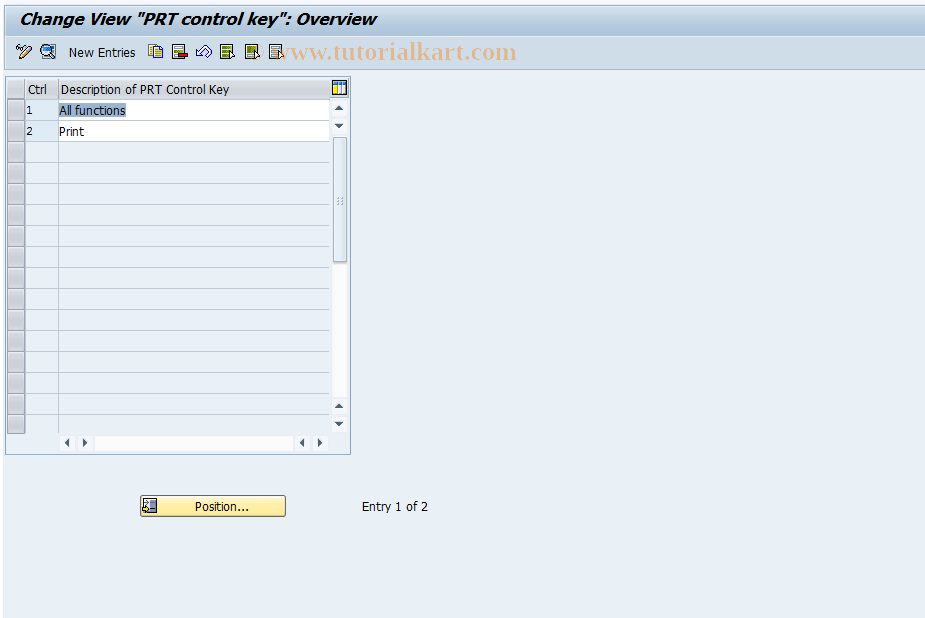This screenshot has width=925, height=618.
Task: Click bottom scroll-up arrow of table
Action: (x=339, y=406)
